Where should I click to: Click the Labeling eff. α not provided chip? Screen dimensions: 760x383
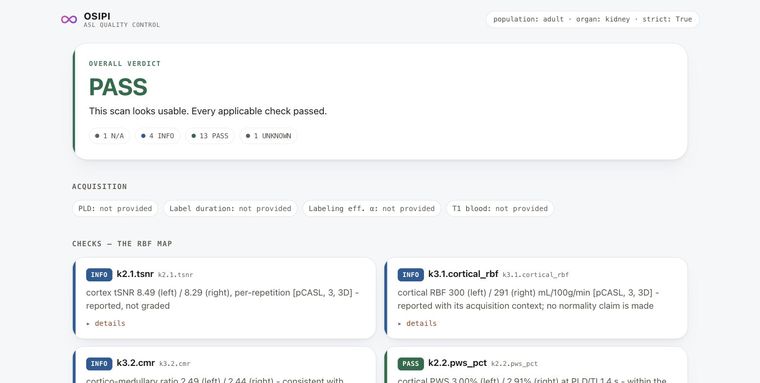coord(372,208)
